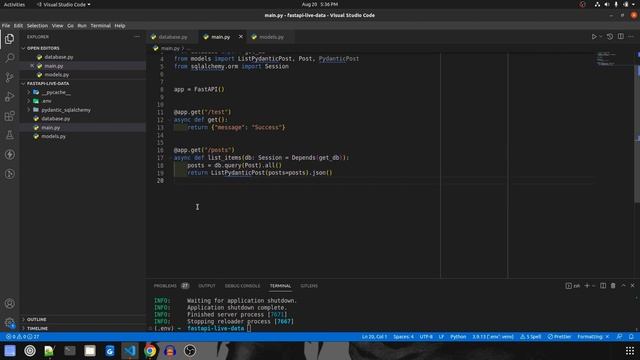Open Ubuntu Activities overview
This screenshot has width=640, height=360.
coord(14,4)
